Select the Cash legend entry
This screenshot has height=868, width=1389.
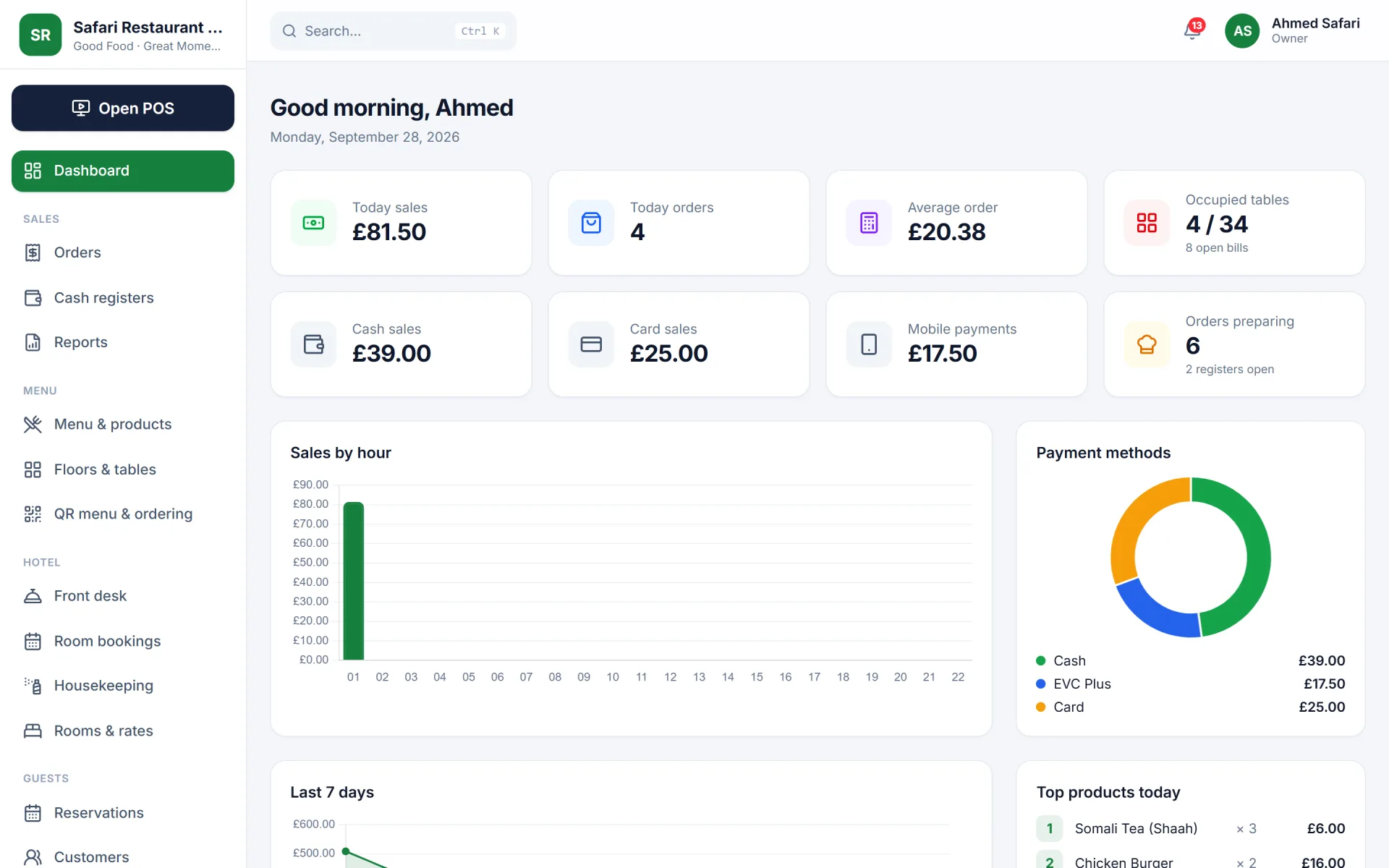[x=1190, y=660]
